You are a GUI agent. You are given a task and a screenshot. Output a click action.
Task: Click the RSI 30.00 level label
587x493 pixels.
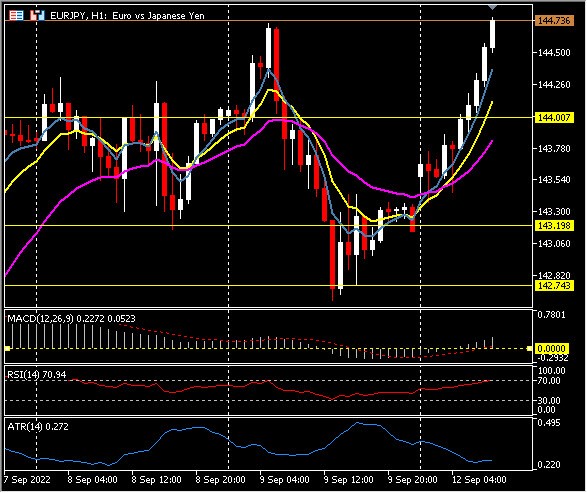click(549, 401)
